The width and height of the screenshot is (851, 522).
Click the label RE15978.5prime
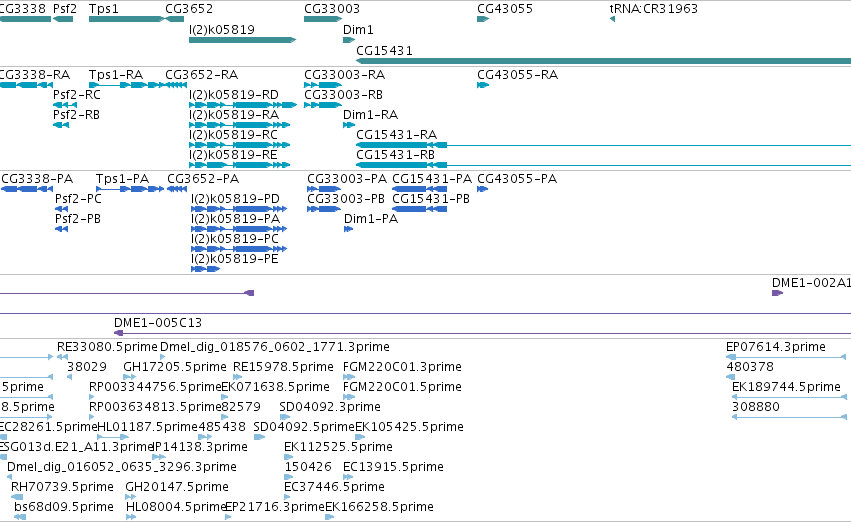pyautogui.click(x=283, y=367)
